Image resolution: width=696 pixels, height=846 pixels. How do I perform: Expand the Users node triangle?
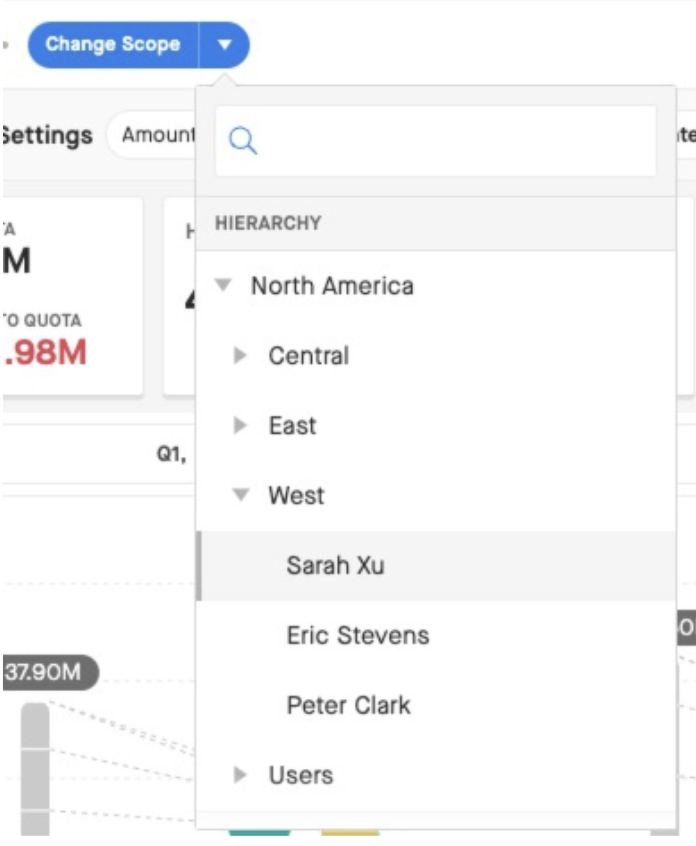tap(240, 775)
